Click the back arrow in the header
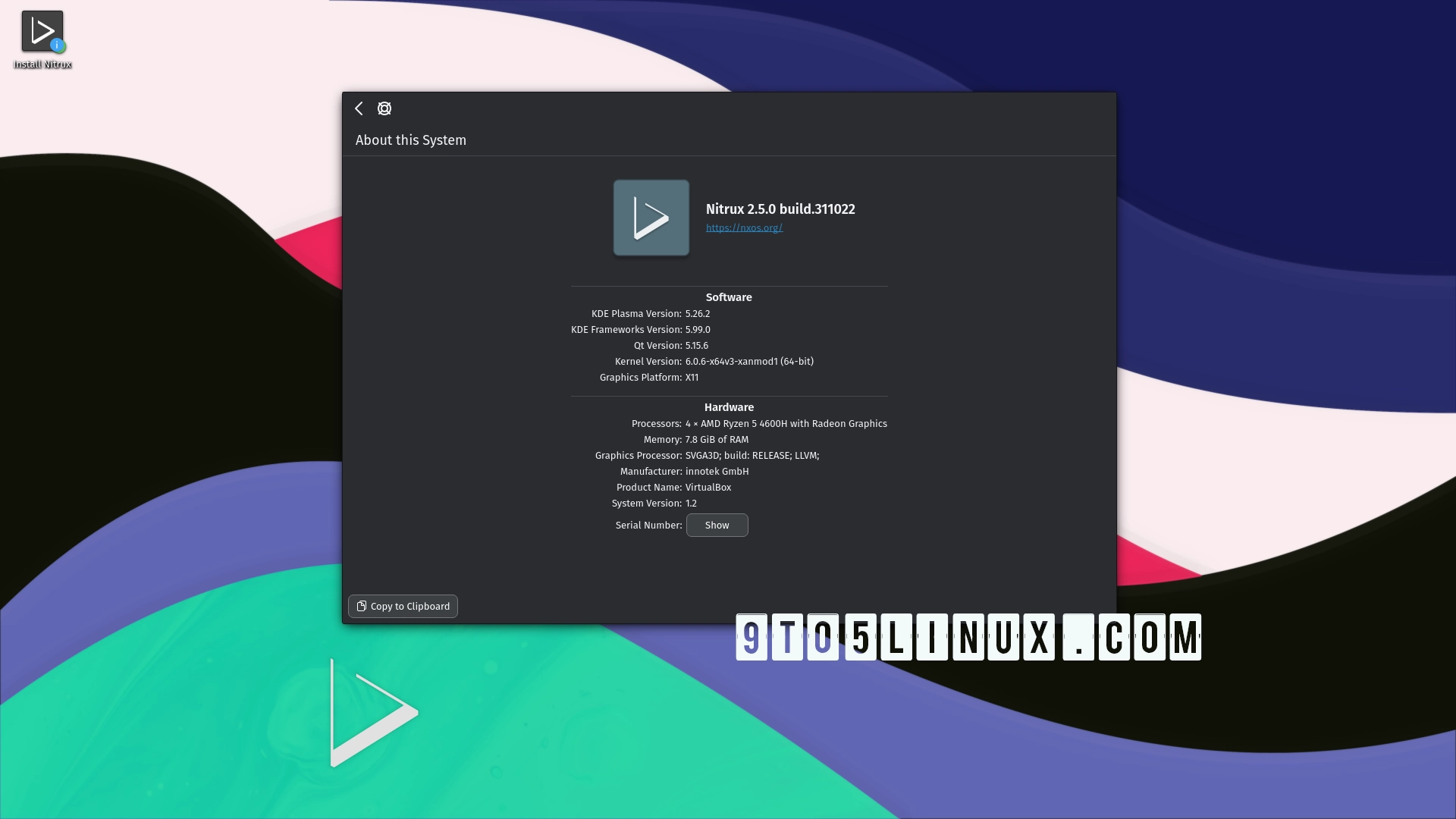Screen dimensions: 1456x819 (x=359, y=108)
